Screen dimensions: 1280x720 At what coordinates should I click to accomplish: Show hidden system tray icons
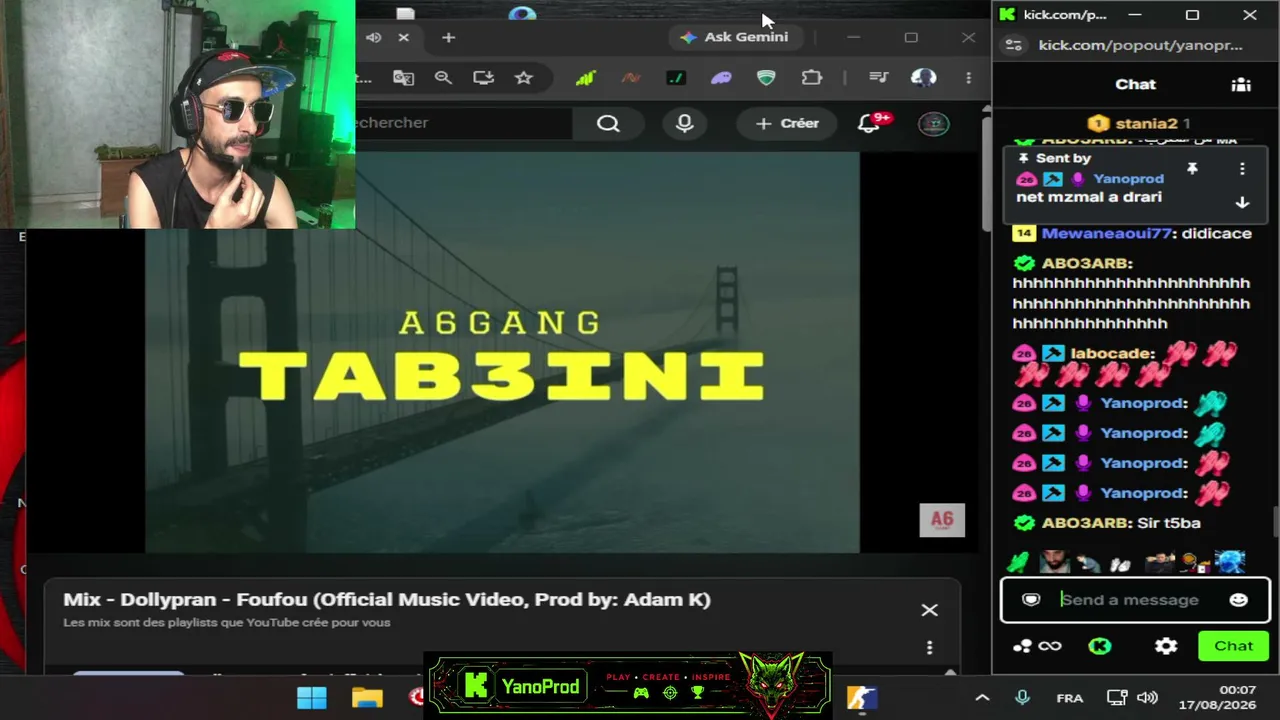point(982,698)
